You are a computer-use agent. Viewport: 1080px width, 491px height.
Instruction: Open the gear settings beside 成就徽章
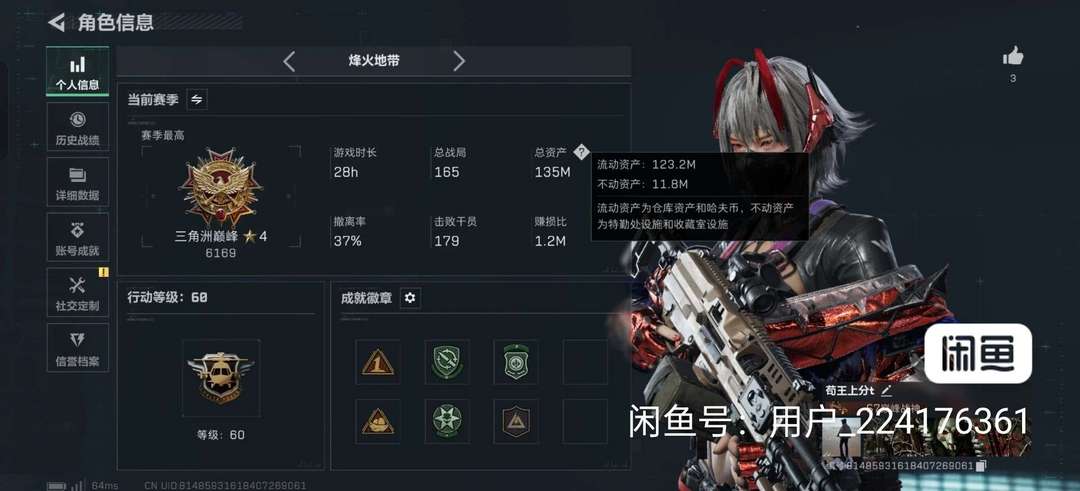pos(411,298)
